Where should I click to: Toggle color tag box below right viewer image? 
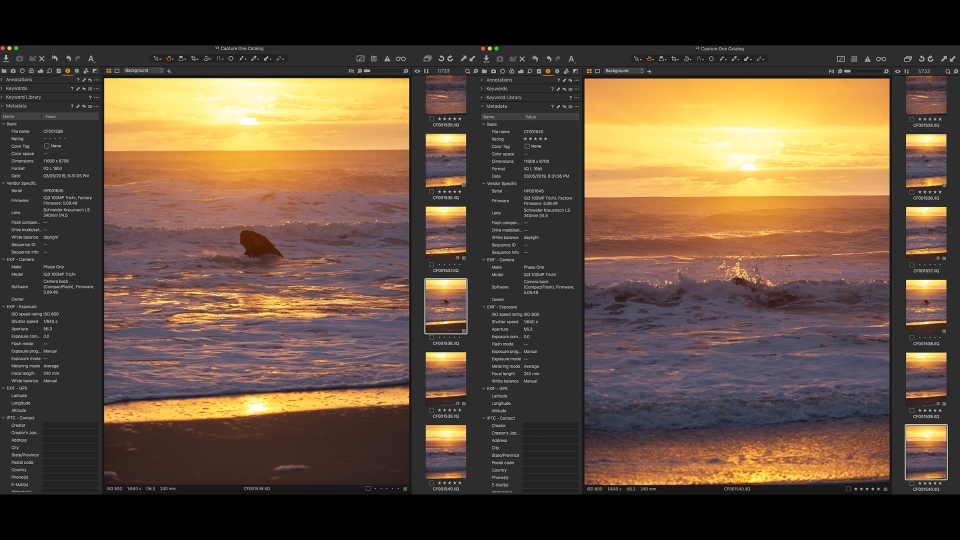pyautogui.click(x=848, y=489)
